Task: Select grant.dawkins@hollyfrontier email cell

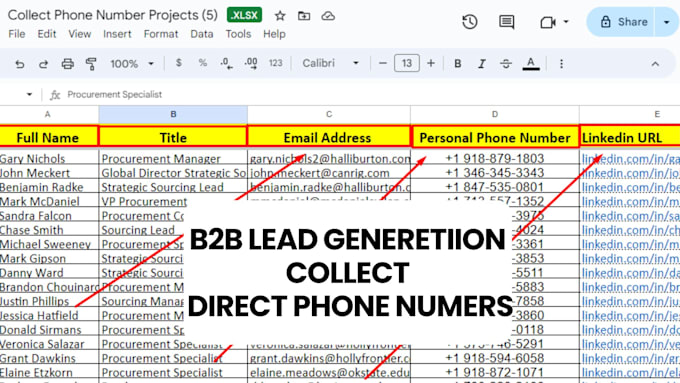Action: coord(329,358)
